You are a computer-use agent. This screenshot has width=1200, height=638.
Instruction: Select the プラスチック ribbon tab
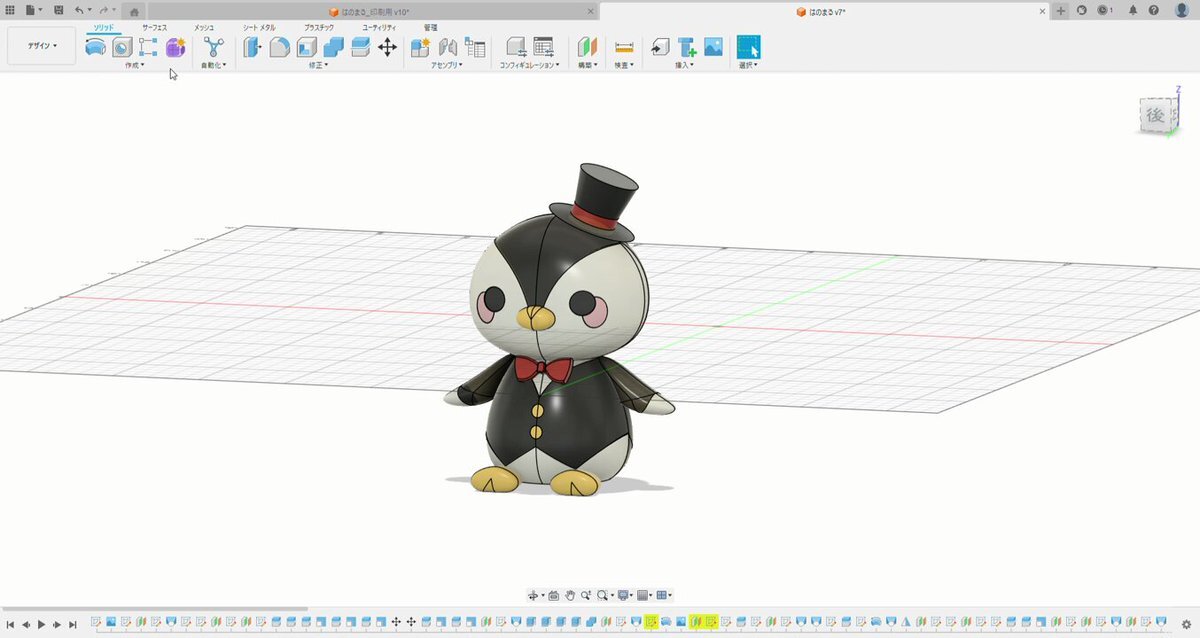coord(319,28)
